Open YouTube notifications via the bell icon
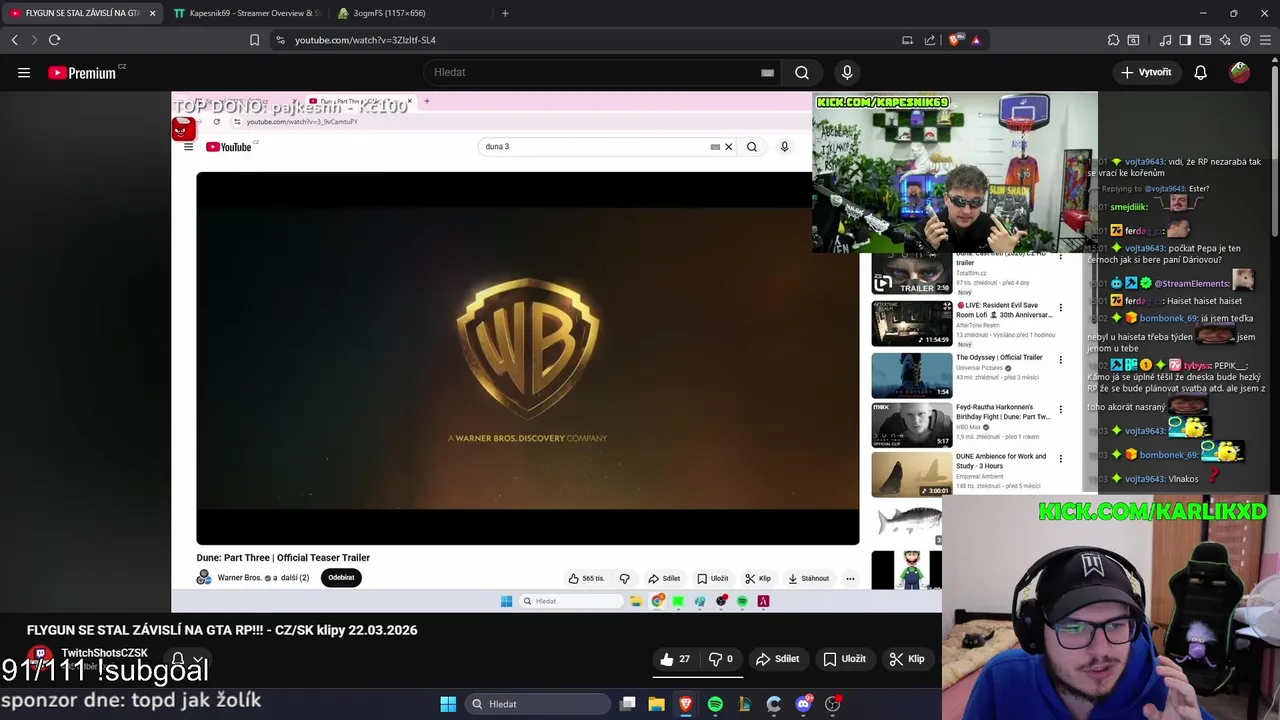 pyautogui.click(x=1201, y=72)
